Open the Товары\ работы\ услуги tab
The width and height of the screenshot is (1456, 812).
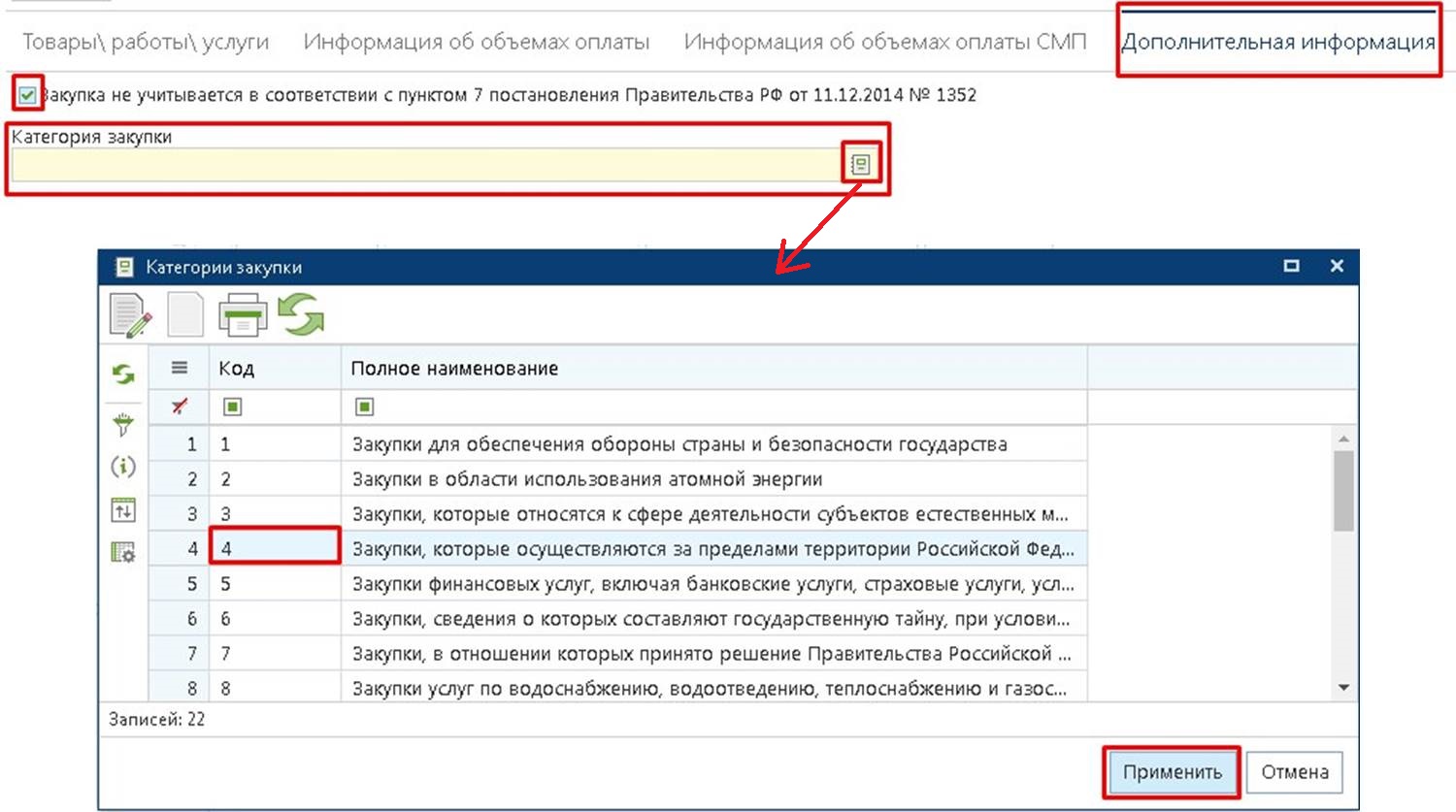click(146, 43)
